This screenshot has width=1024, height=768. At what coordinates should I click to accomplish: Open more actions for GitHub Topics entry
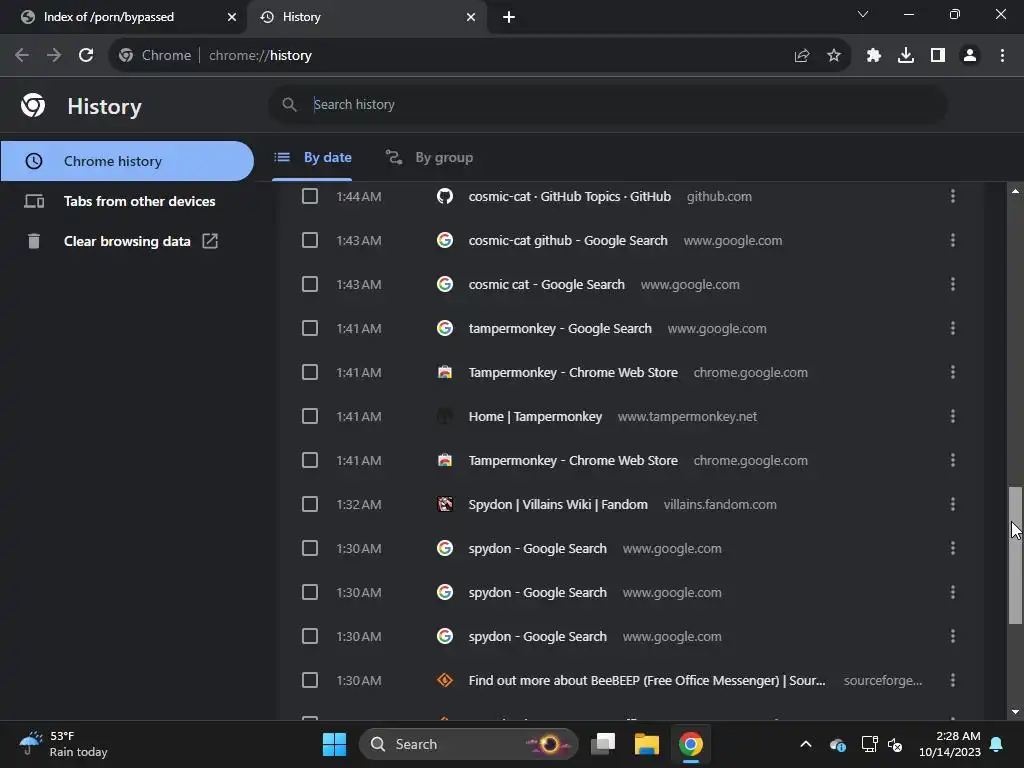[952, 196]
